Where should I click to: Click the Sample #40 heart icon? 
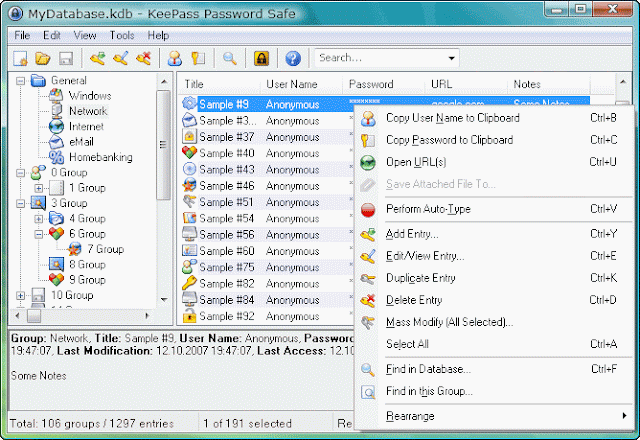point(189,153)
